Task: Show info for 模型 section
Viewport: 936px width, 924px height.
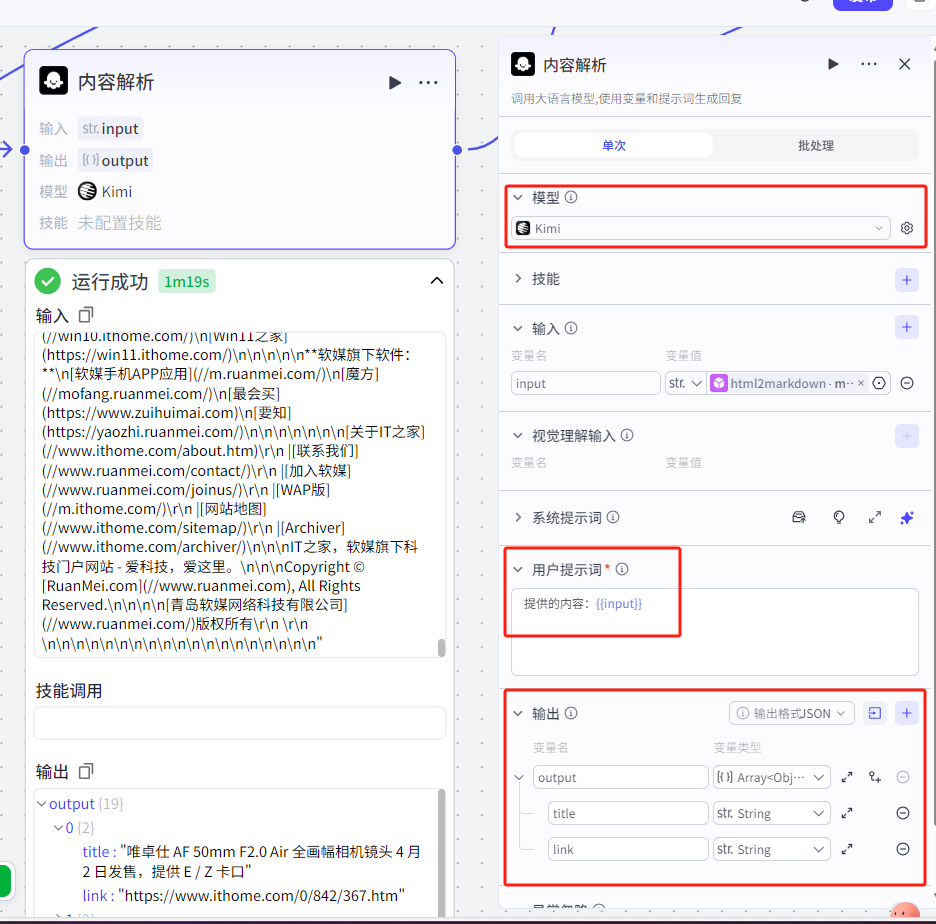Action: [571, 197]
